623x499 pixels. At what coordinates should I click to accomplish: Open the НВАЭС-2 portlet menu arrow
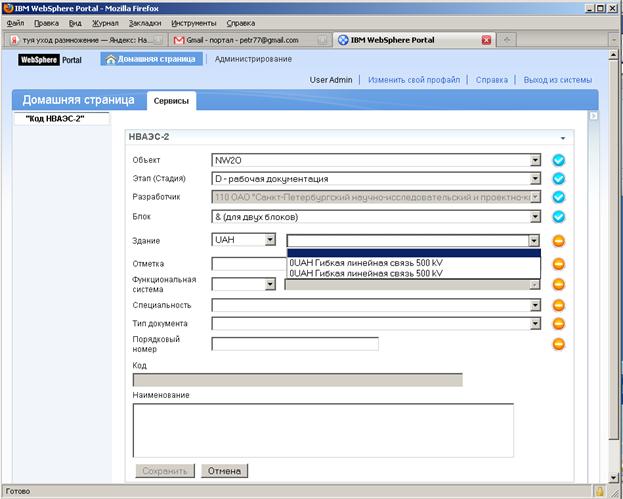tap(563, 138)
